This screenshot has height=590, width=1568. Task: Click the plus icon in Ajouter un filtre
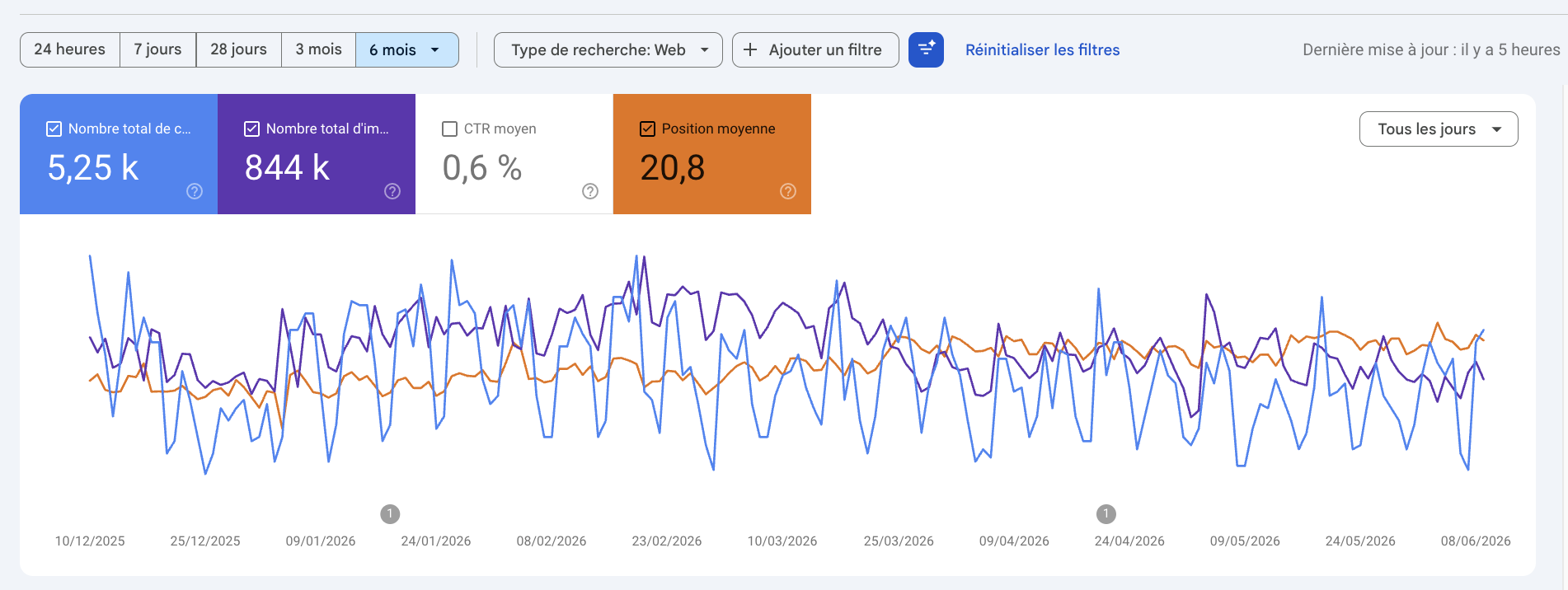[x=750, y=49]
